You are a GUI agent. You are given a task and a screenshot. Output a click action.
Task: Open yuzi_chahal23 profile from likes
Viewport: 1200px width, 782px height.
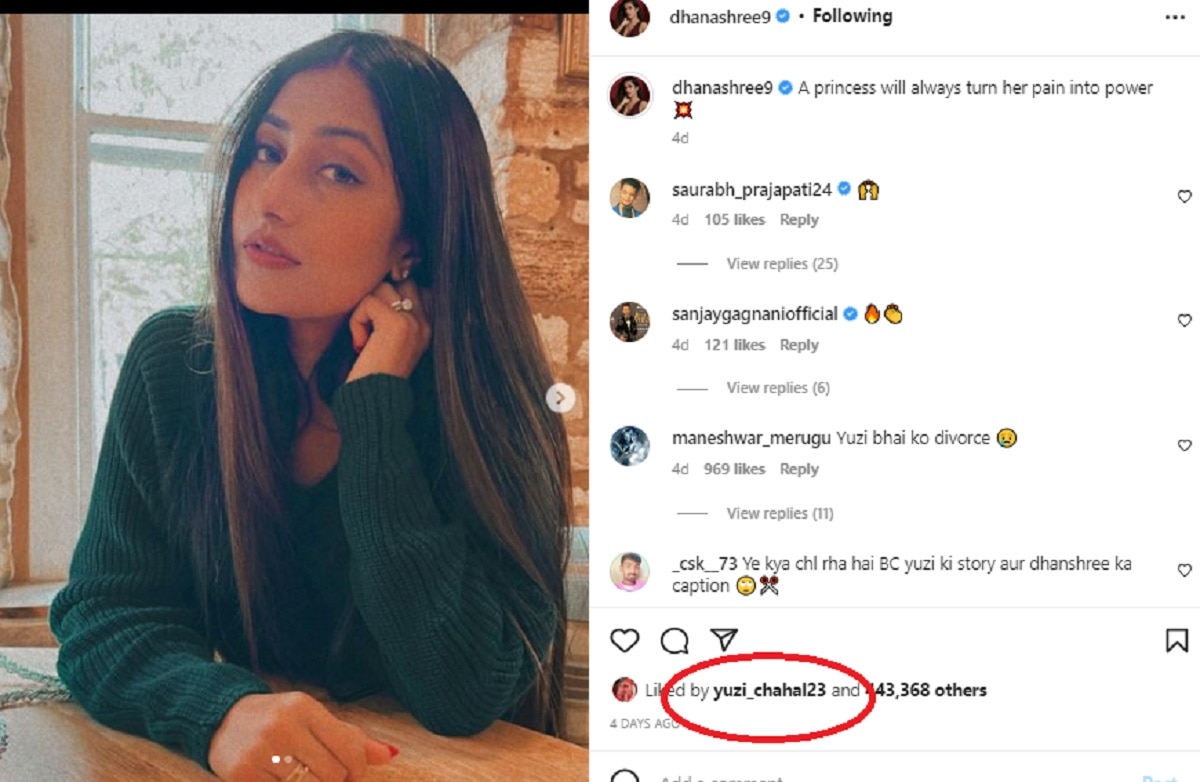pos(769,690)
